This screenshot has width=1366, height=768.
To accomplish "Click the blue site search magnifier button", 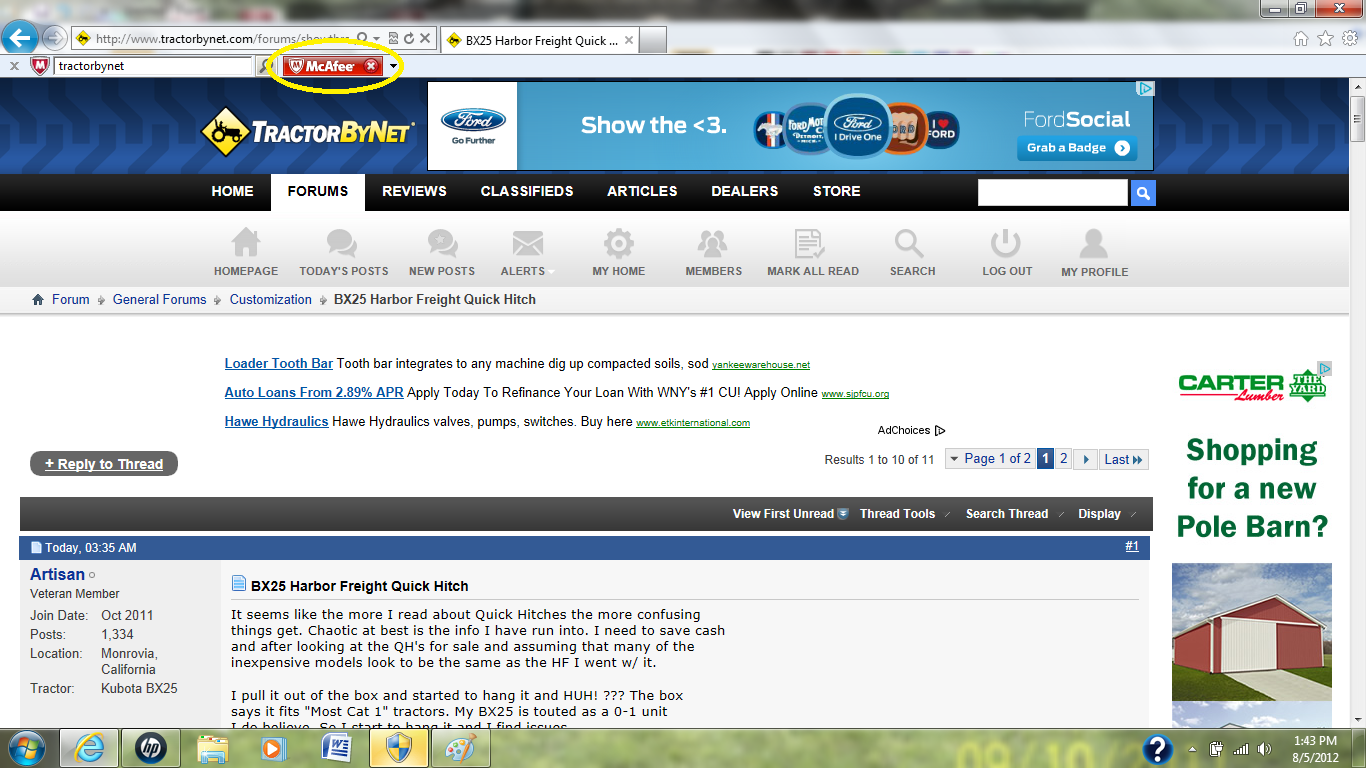I will (1143, 193).
